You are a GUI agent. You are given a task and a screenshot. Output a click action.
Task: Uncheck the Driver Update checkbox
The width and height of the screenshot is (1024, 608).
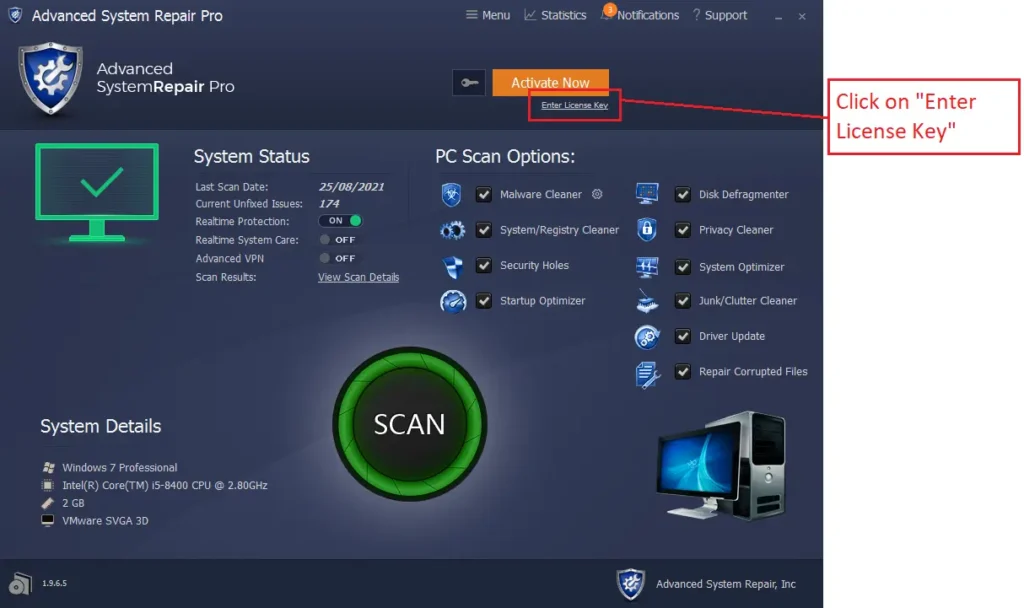[682, 336]
